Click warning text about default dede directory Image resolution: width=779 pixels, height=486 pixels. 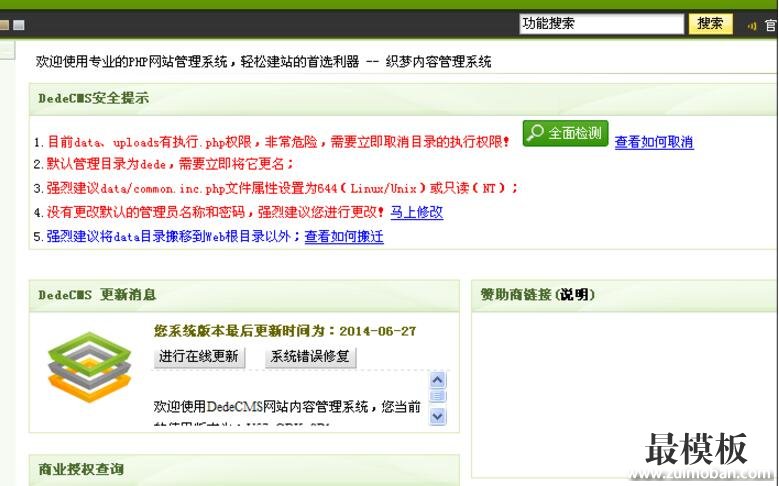pos(170,163)
